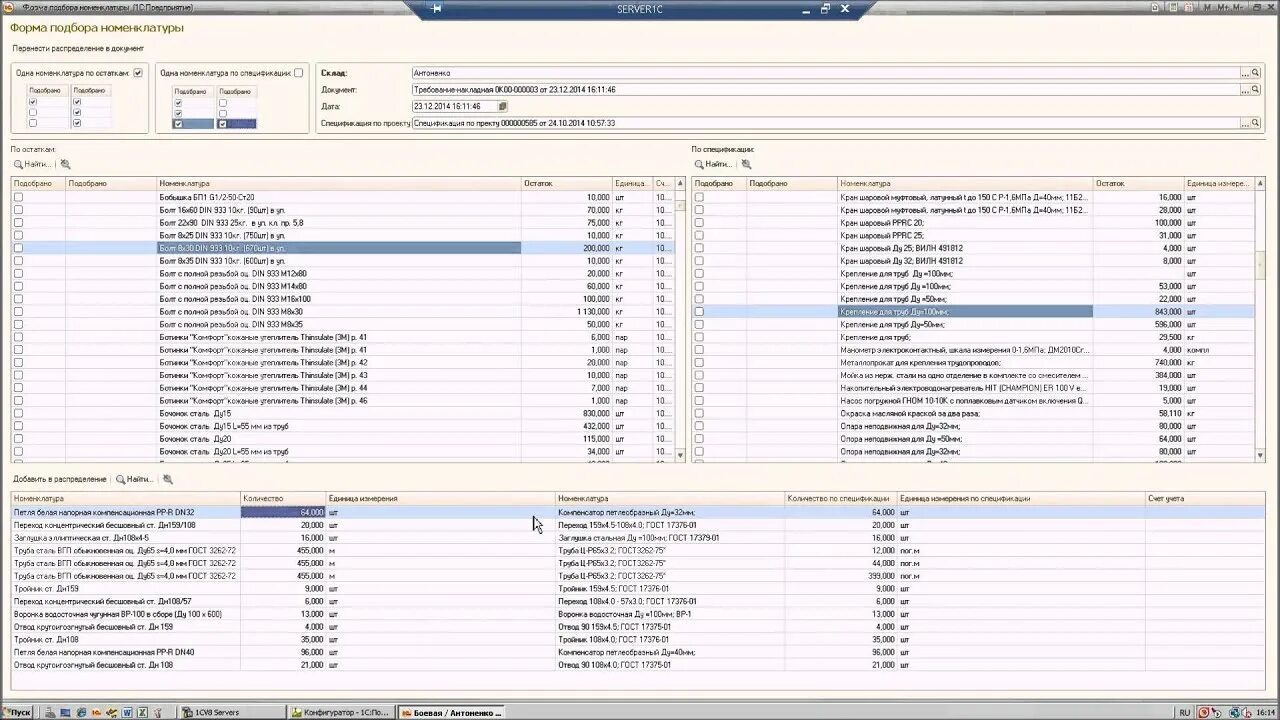This screenshot has height=720, width=1280.
Task: Open the selection ellipsis button of the Склад field
Action: coord(1245,73)
